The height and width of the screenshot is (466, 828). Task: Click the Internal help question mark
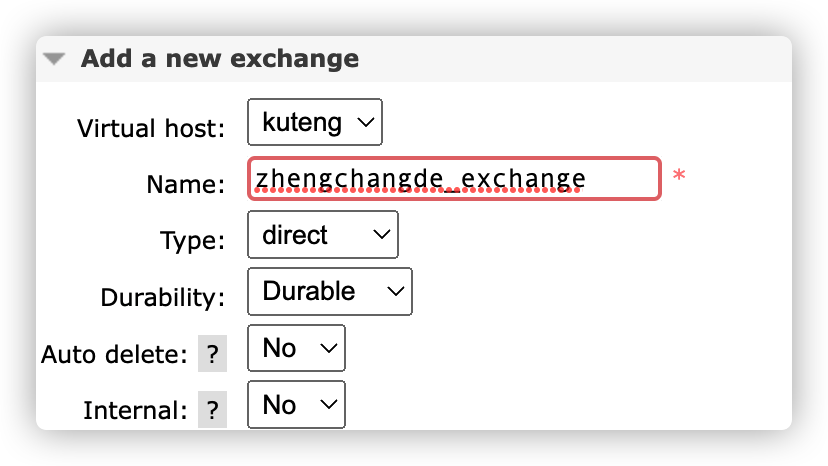tap(212, 410)
